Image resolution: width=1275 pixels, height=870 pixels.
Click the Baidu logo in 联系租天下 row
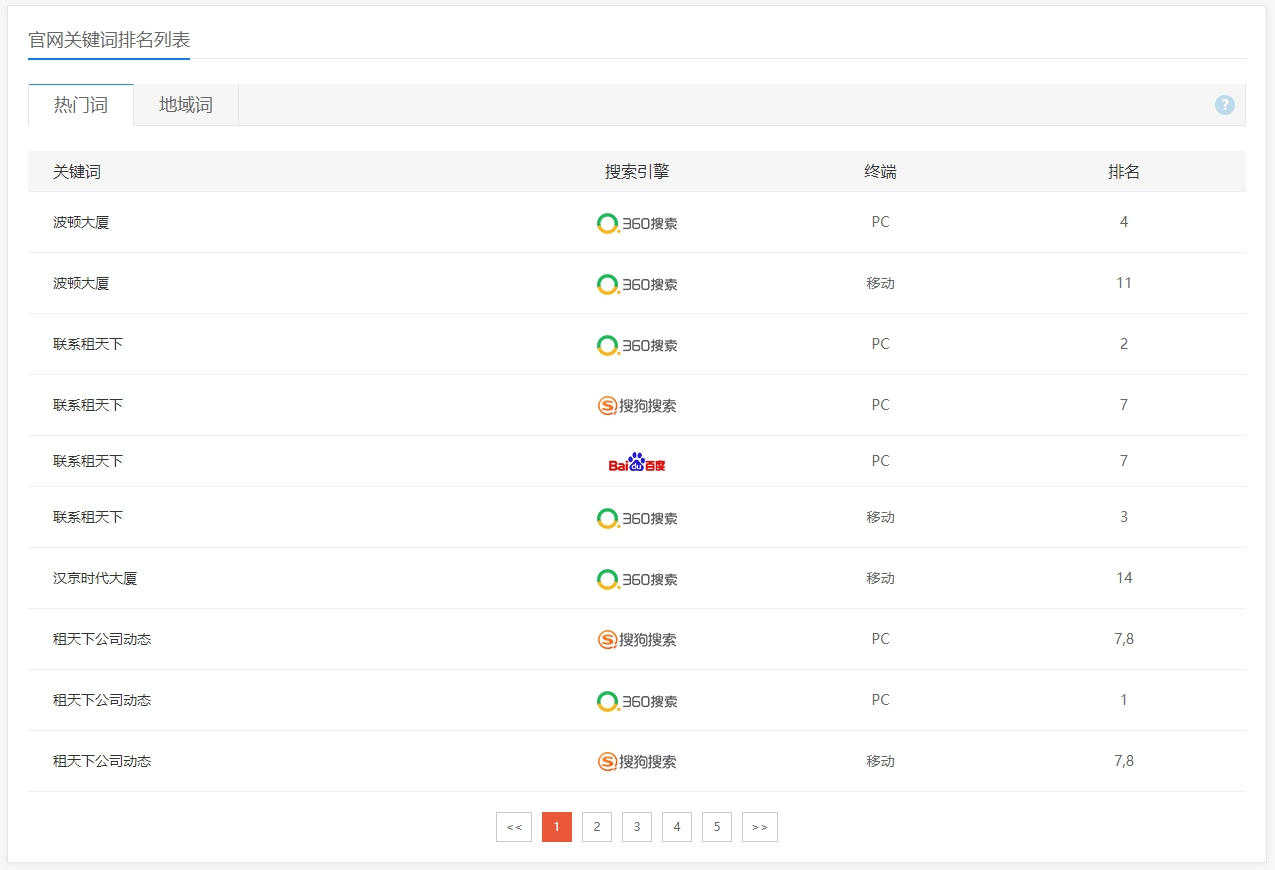(637, 462)
